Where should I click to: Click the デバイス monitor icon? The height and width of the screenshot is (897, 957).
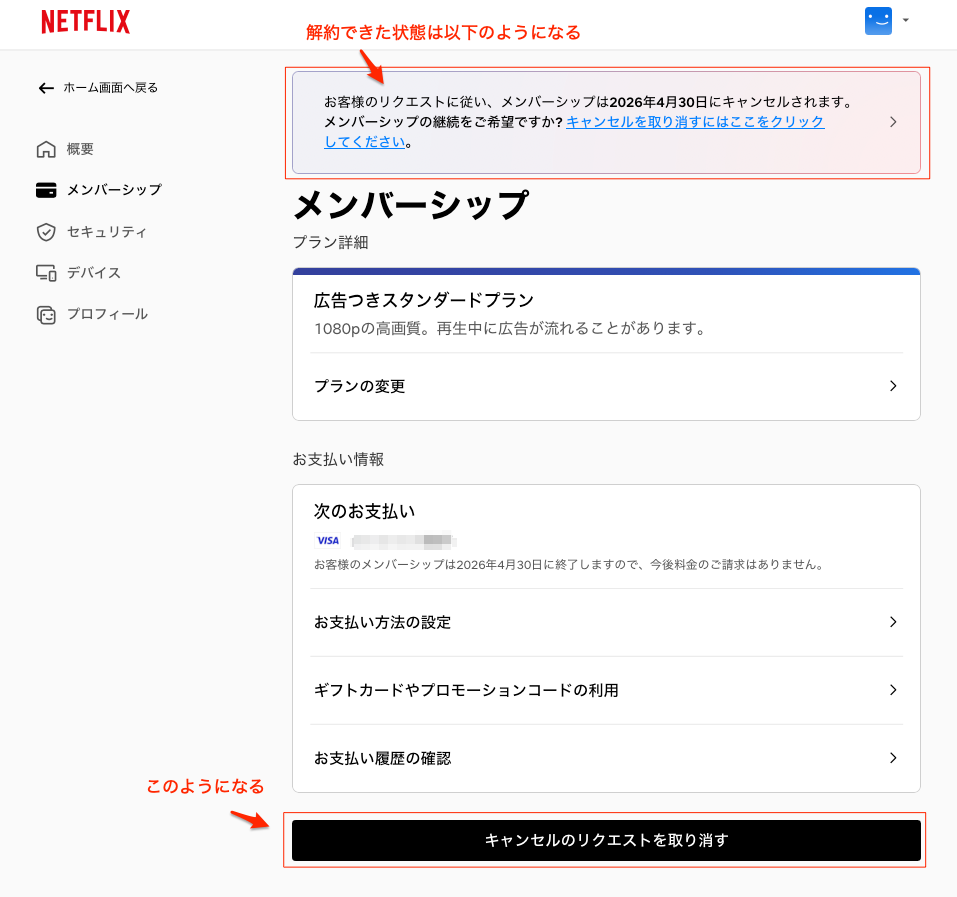pos(46,273)
